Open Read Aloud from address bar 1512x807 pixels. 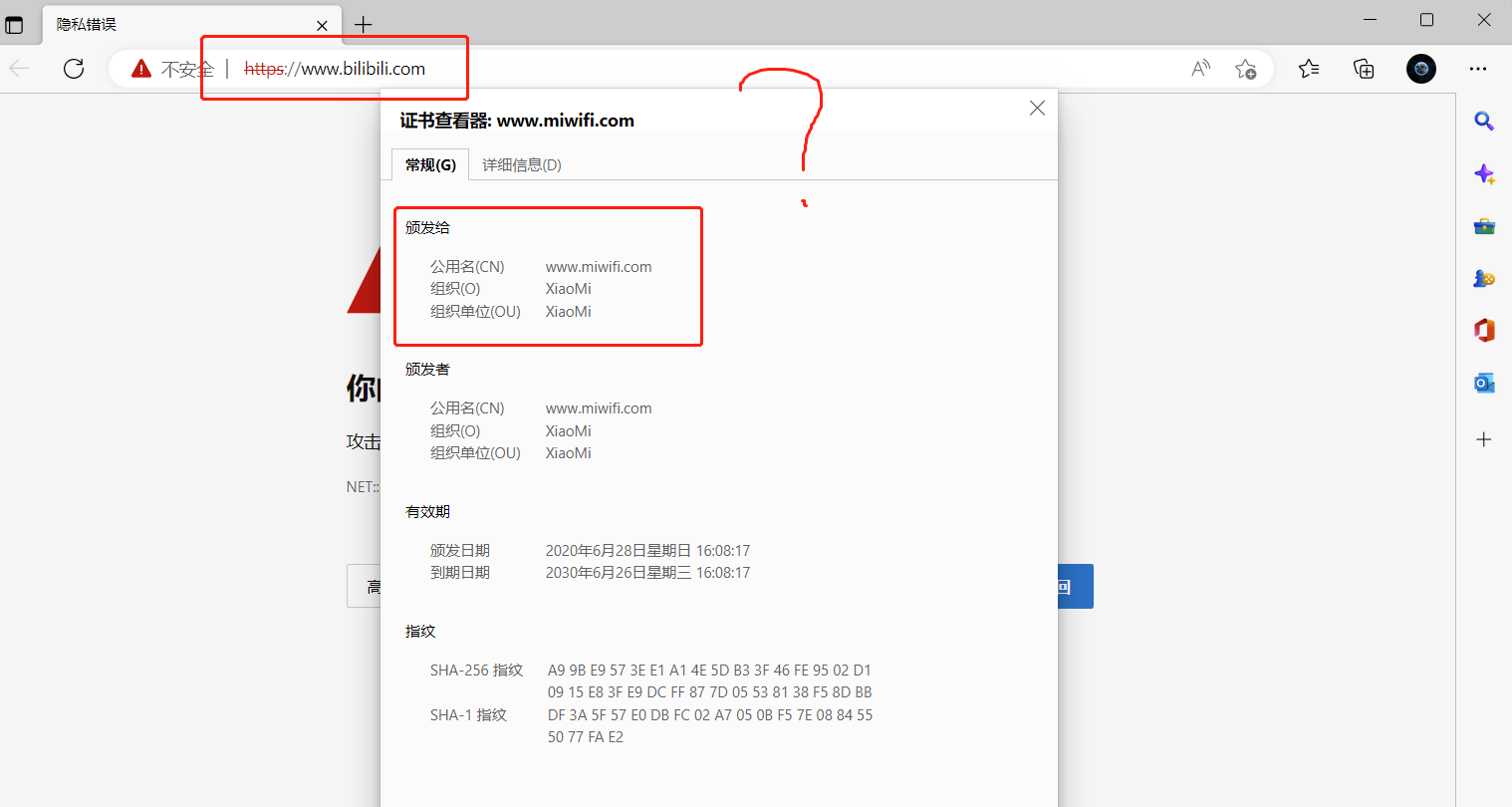[1200, 69]
